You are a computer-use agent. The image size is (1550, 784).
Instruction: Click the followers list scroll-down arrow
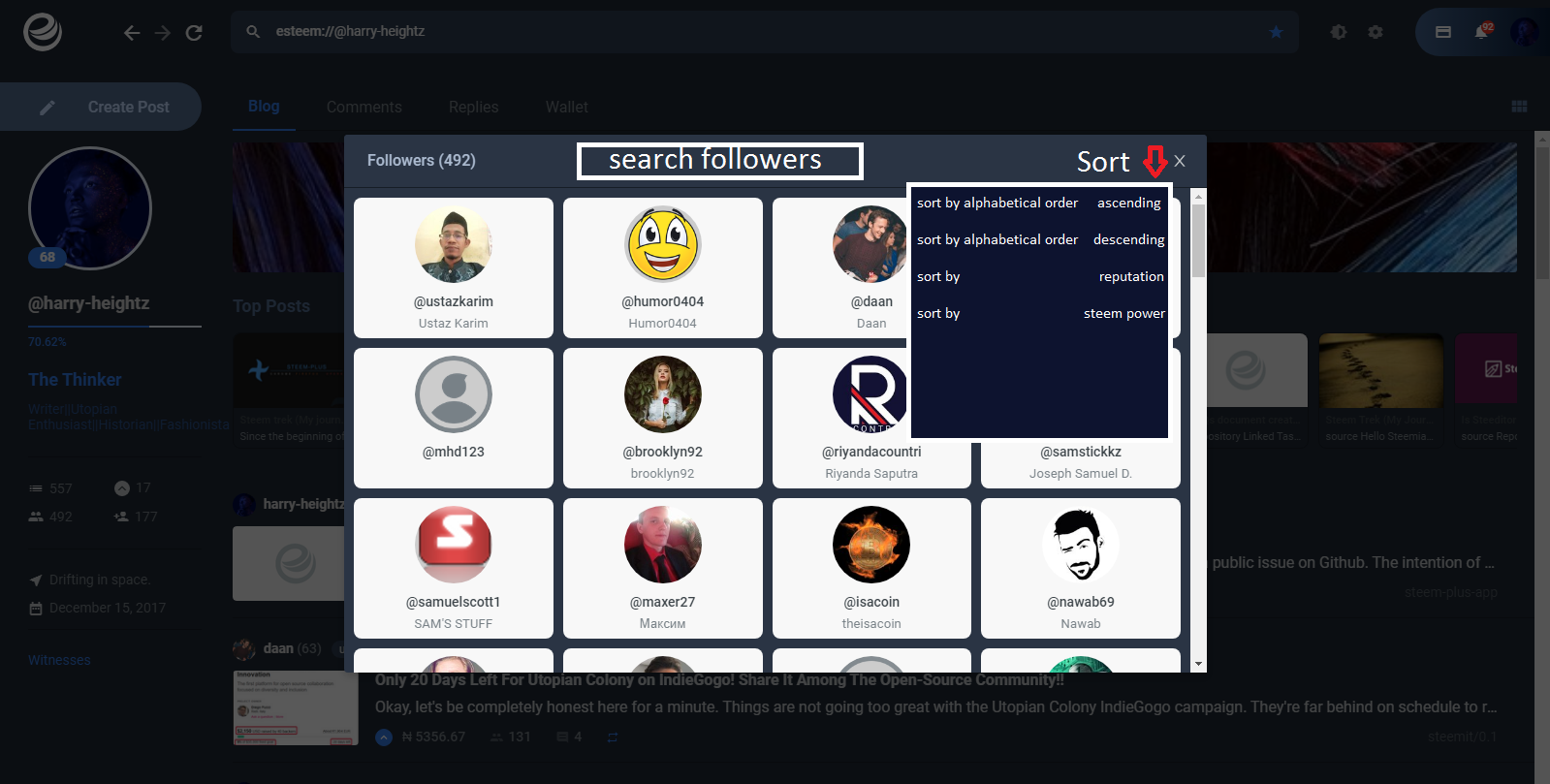tap(1198, 665)
